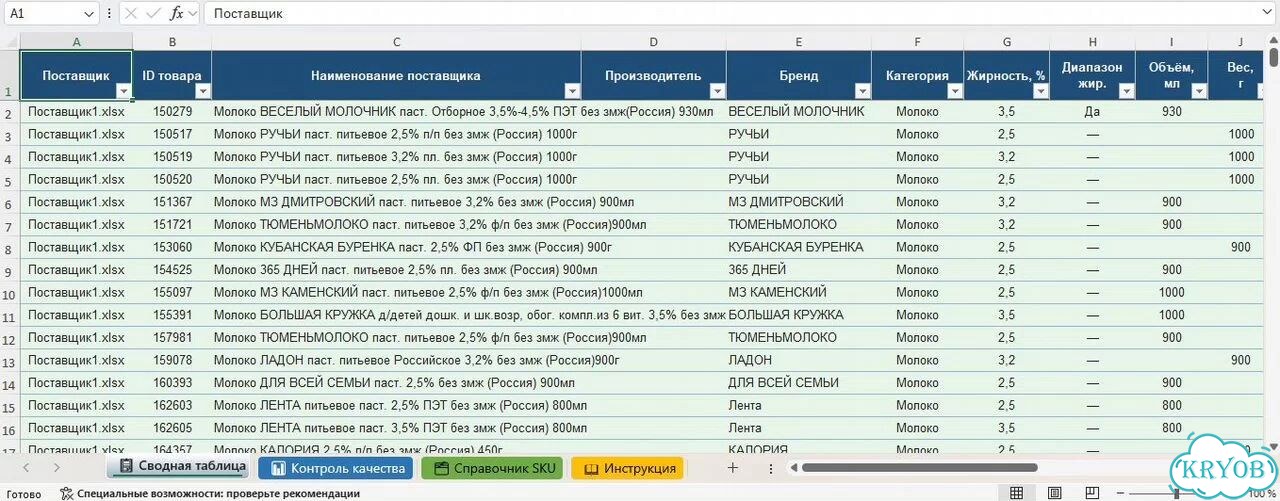Open filter dropdown for Поставщик column
Viewport: 1280px width, 501px height.
coord(122,91)
